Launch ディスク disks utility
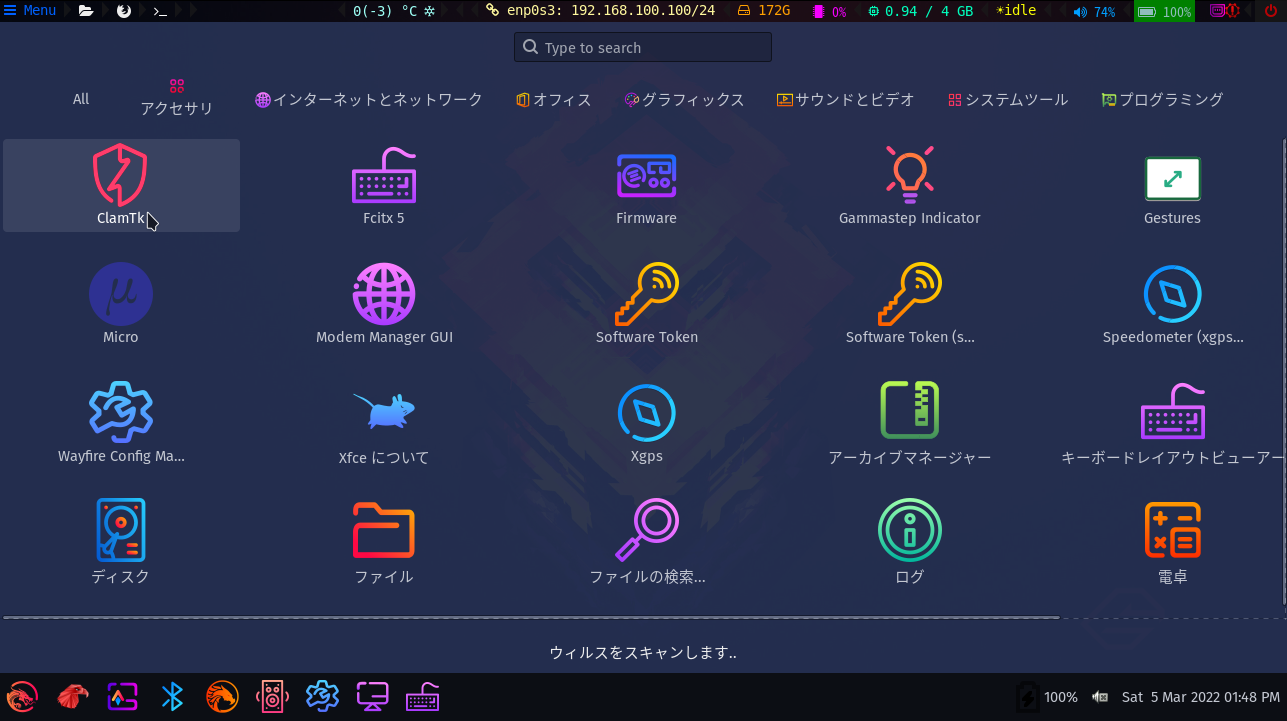This screenshot has width=1287, height=721. point(121,543)
